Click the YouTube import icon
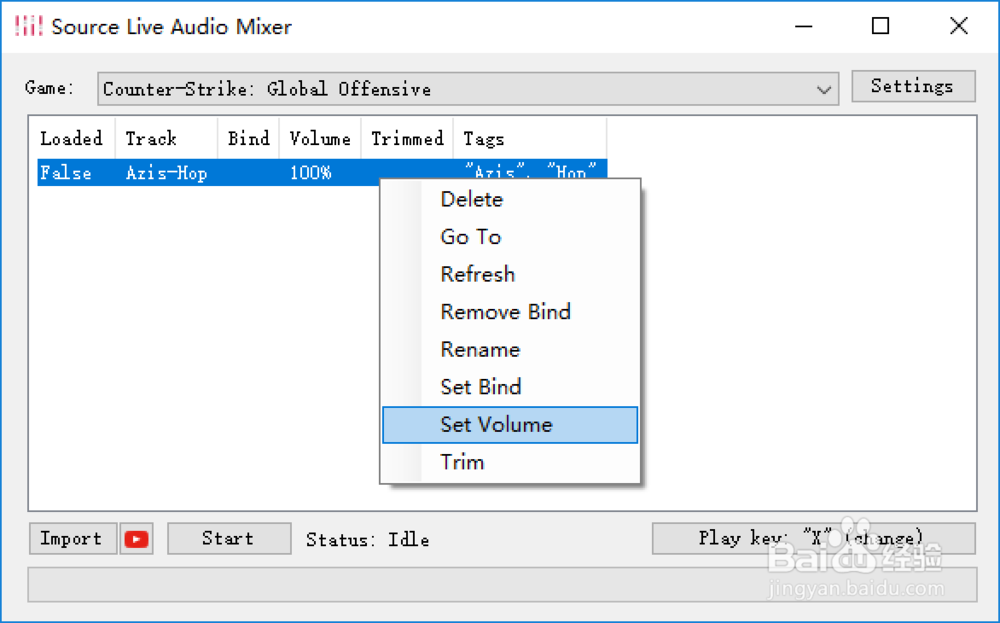This screenshot has width=1000, height=623. pyautogui.click(x=137, y=539)
